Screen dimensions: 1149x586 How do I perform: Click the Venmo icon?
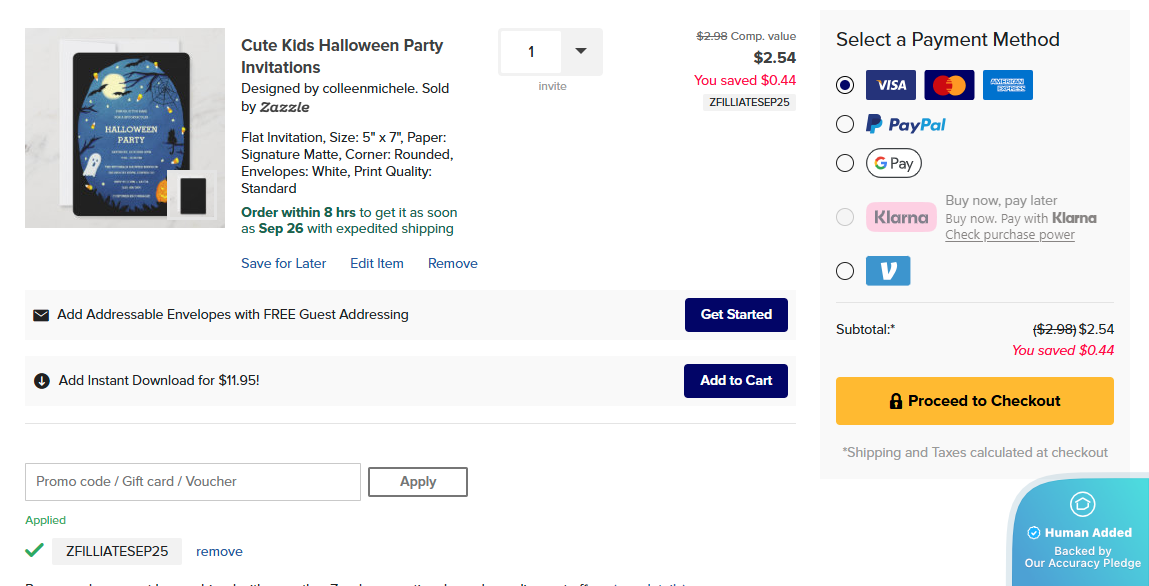889,270
